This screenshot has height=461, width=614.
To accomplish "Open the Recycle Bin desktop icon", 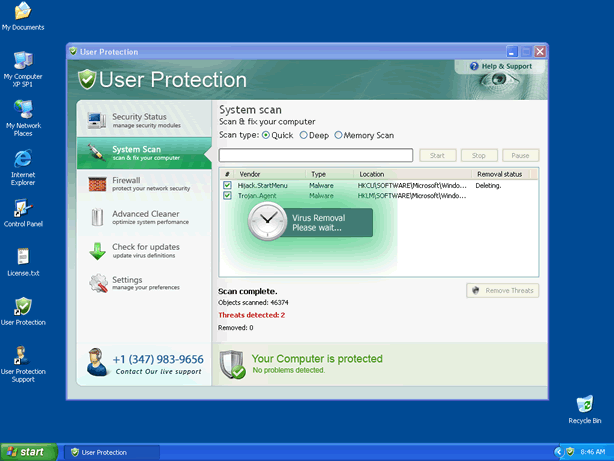I will tap(585, 408).
